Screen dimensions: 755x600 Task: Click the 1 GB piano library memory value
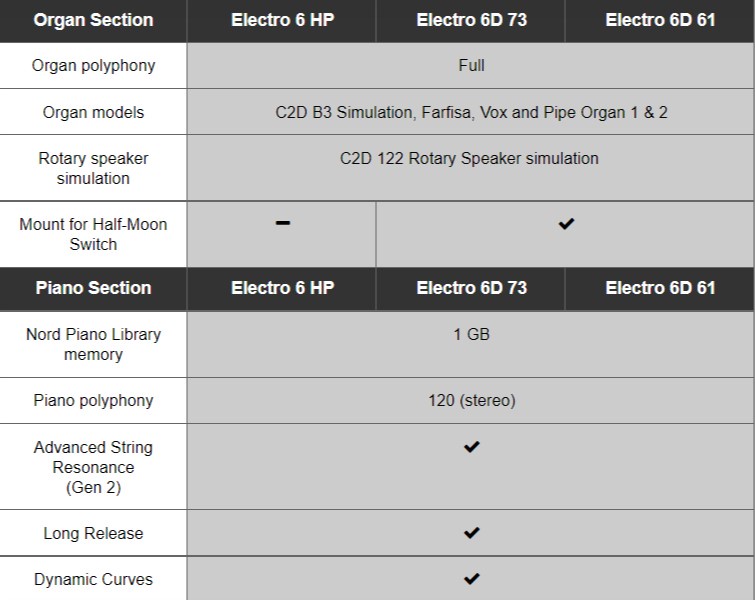(x=472, y=334)
